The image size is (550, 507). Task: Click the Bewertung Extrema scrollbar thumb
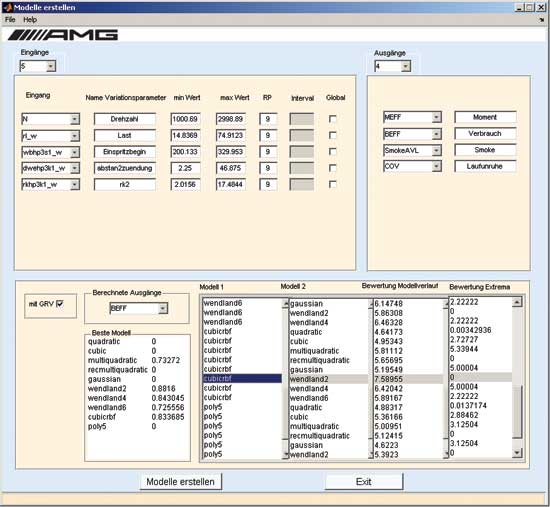click(517, 411)
